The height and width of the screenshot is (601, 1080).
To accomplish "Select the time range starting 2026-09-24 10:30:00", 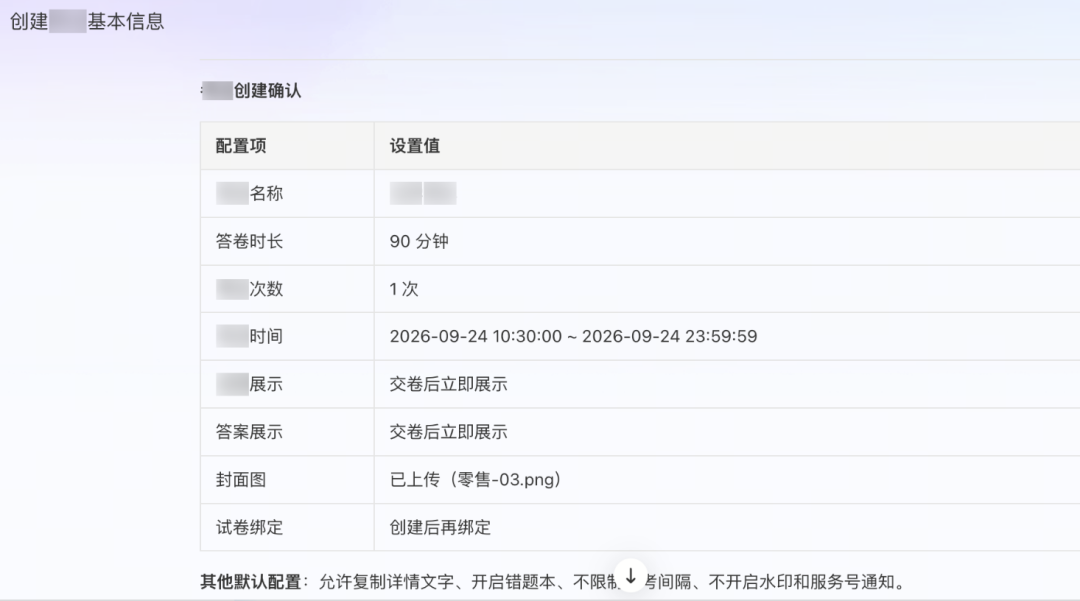I will pos(573,337).
